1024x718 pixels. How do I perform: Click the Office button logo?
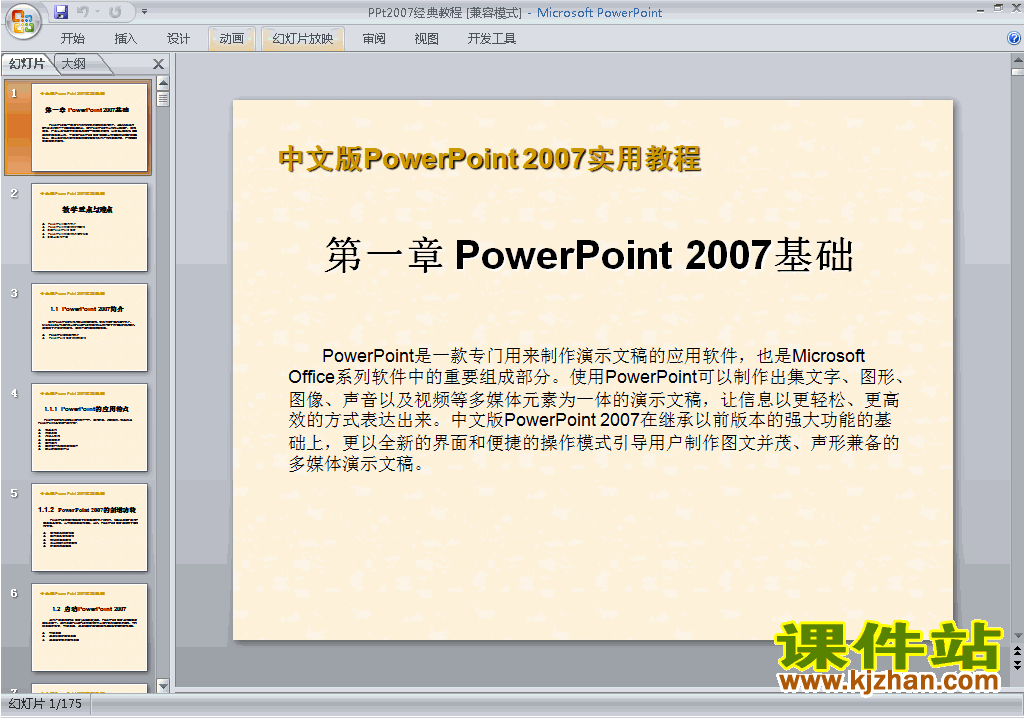tap(23, 21)
